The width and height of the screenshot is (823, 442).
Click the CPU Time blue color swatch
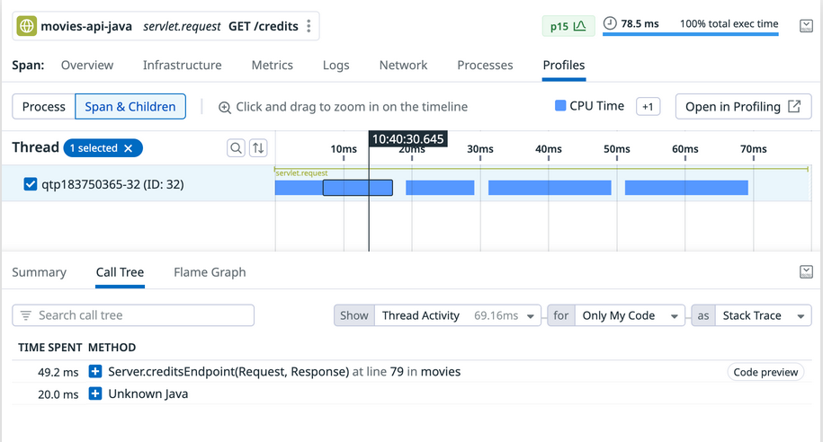(560, 106)
